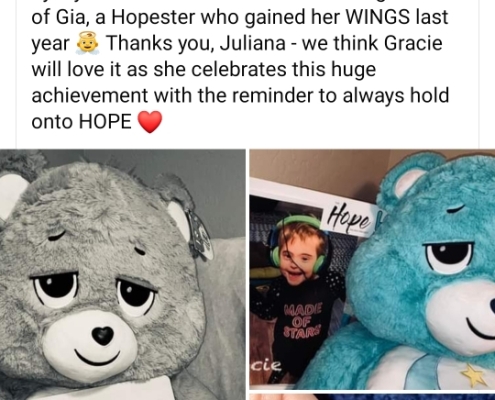Open the partially visible third photo below
This screenshot has height=400, width=495.
(372, 397)
